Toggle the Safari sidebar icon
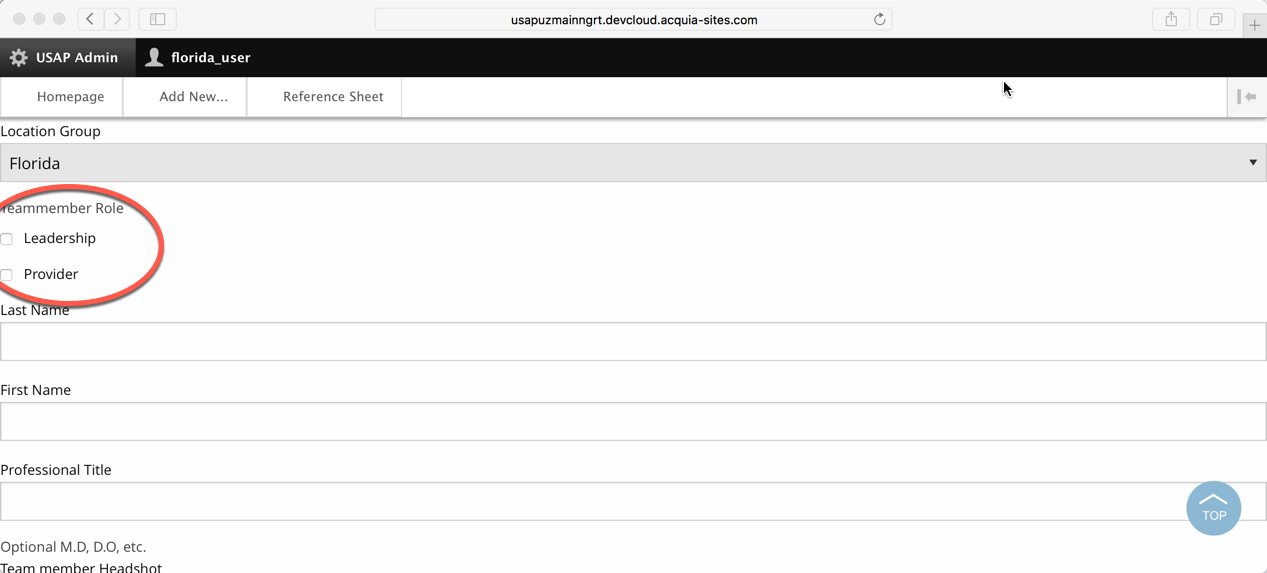The image size is (1267, 573). tap(157, 19)
